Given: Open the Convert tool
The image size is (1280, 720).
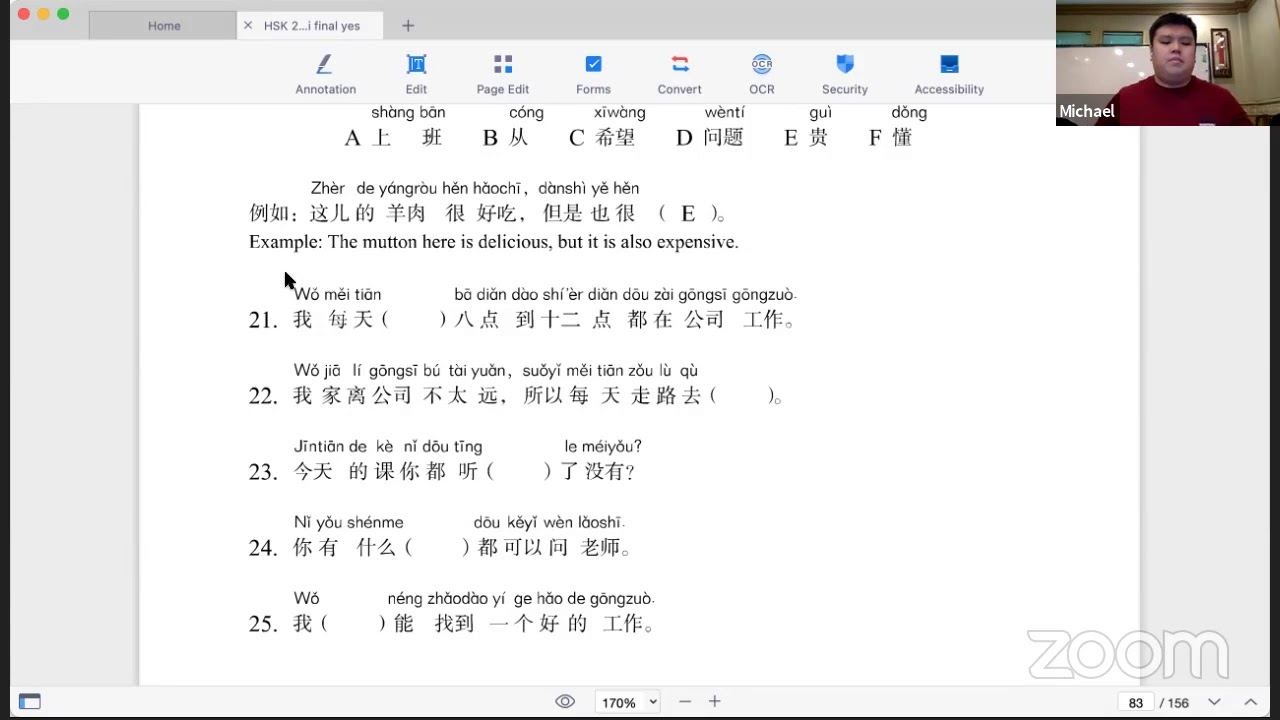Looking at the screenshot, I should [x=680, y=75].
